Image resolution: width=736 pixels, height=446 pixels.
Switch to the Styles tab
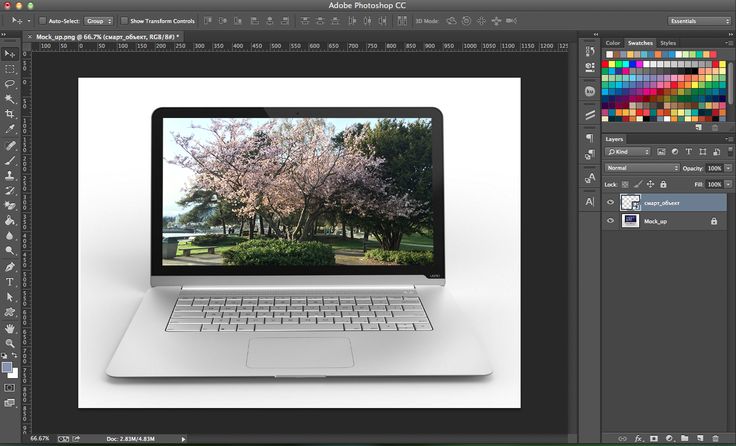point(668,43)
